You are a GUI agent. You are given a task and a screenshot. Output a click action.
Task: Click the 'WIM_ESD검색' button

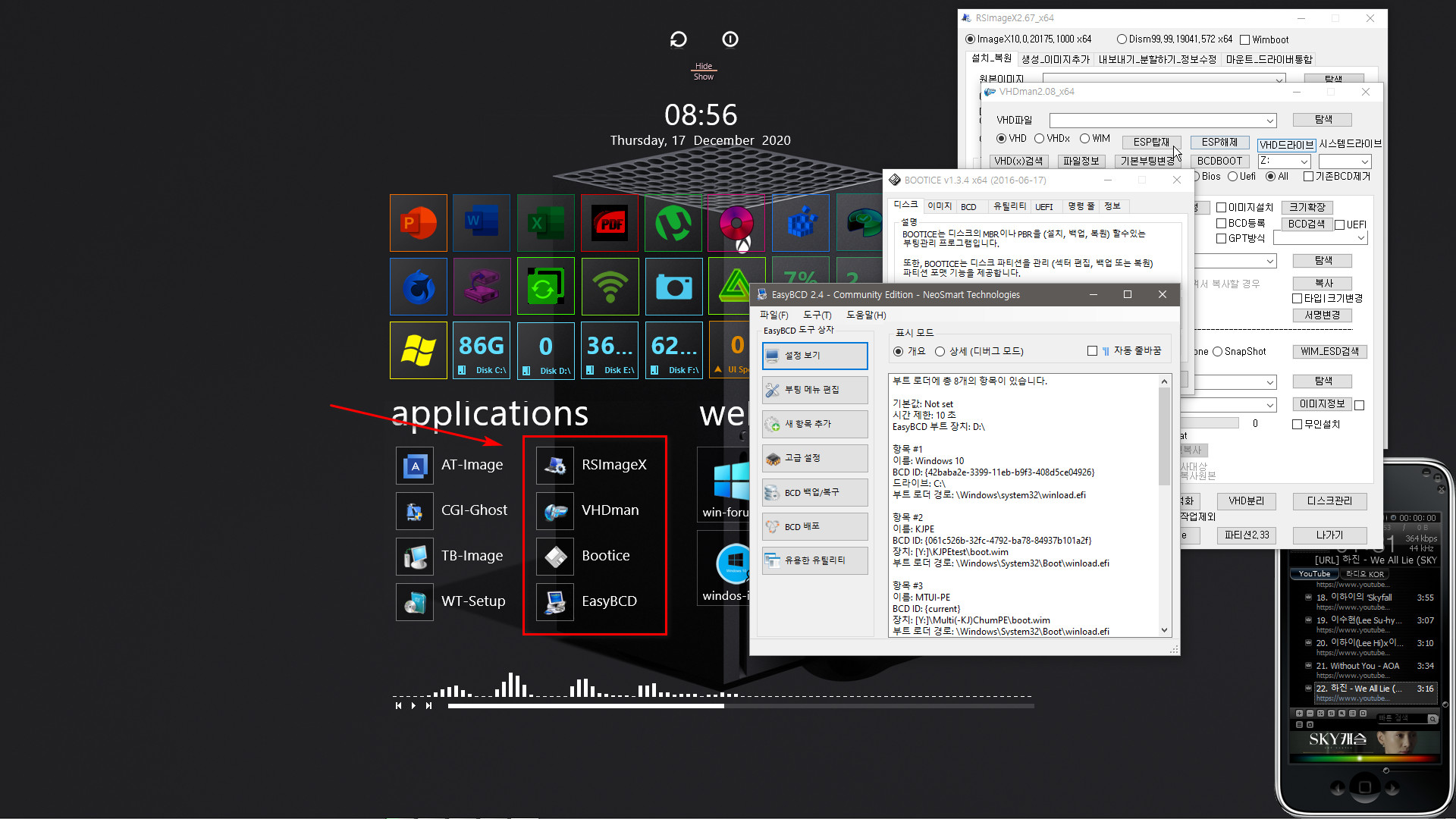coord(1329,352)
